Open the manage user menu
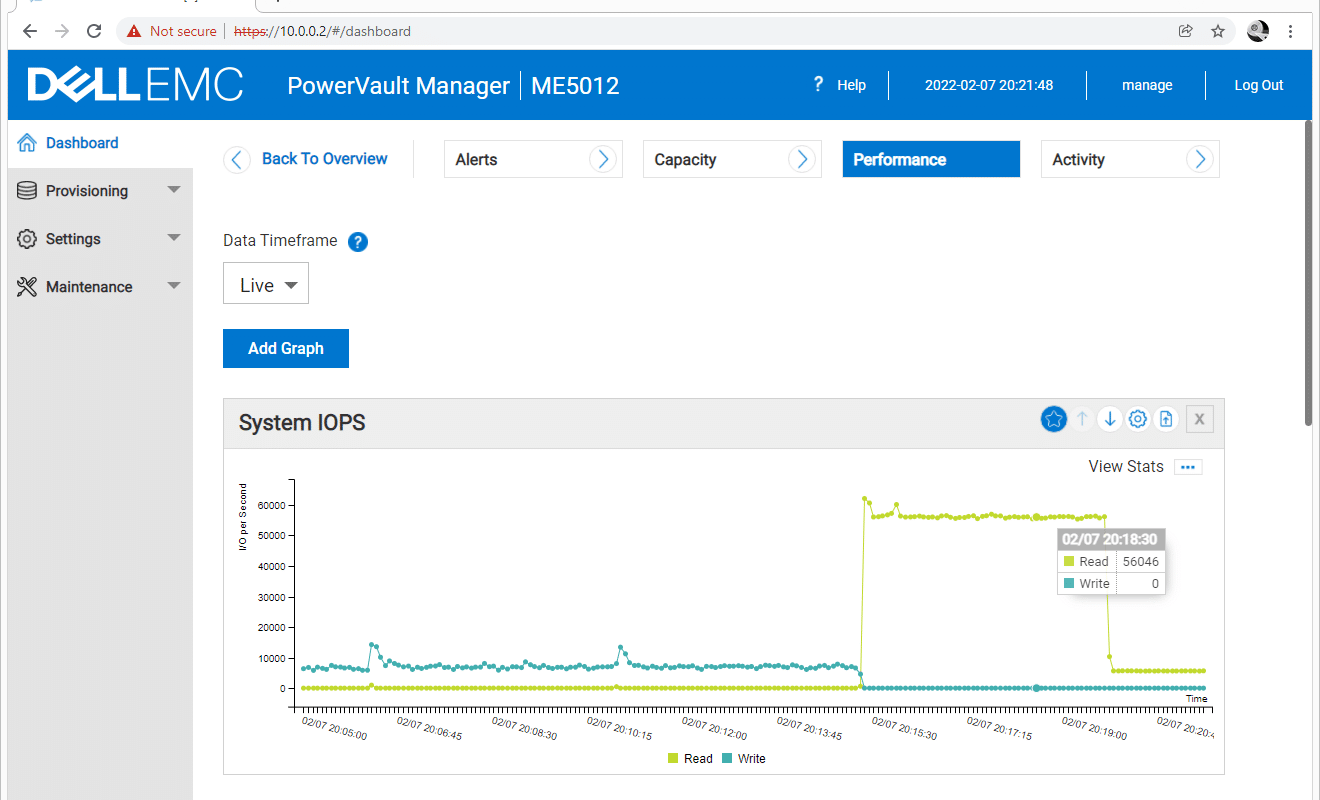Image resolution: width=1320 pixels, height=800 pixels. click(x=1147, y=85)
